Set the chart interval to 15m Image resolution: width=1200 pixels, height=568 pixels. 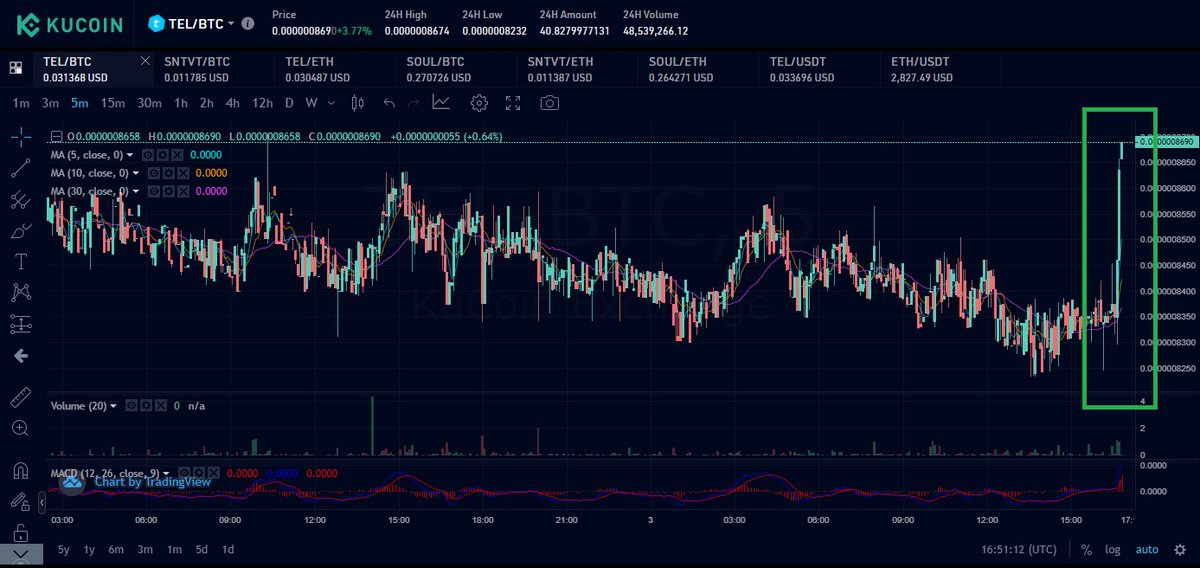click(x=112, y=102)
